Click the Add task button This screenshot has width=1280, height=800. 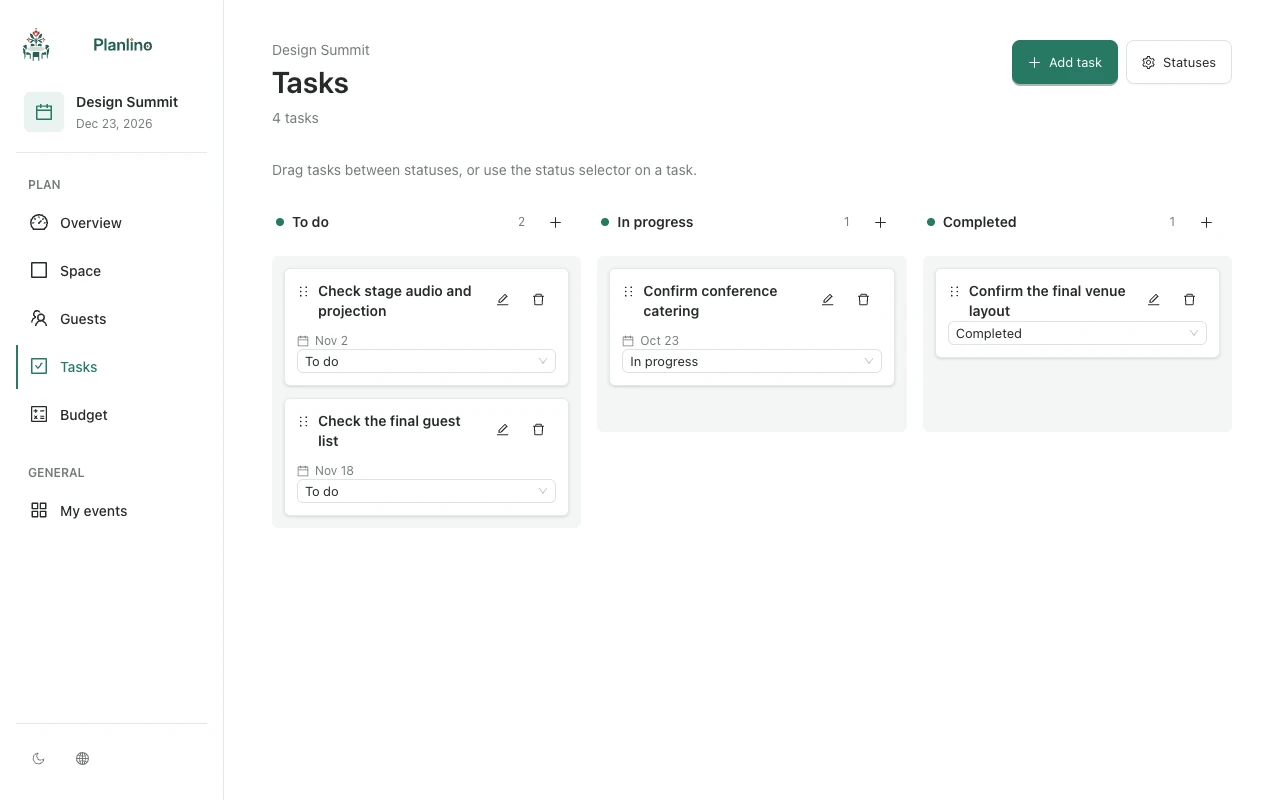1065,62
